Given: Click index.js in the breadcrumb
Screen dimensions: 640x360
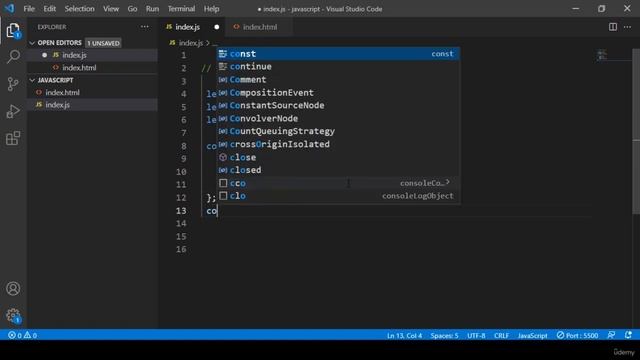Looking at the screenshot, I should pos(191,43).
